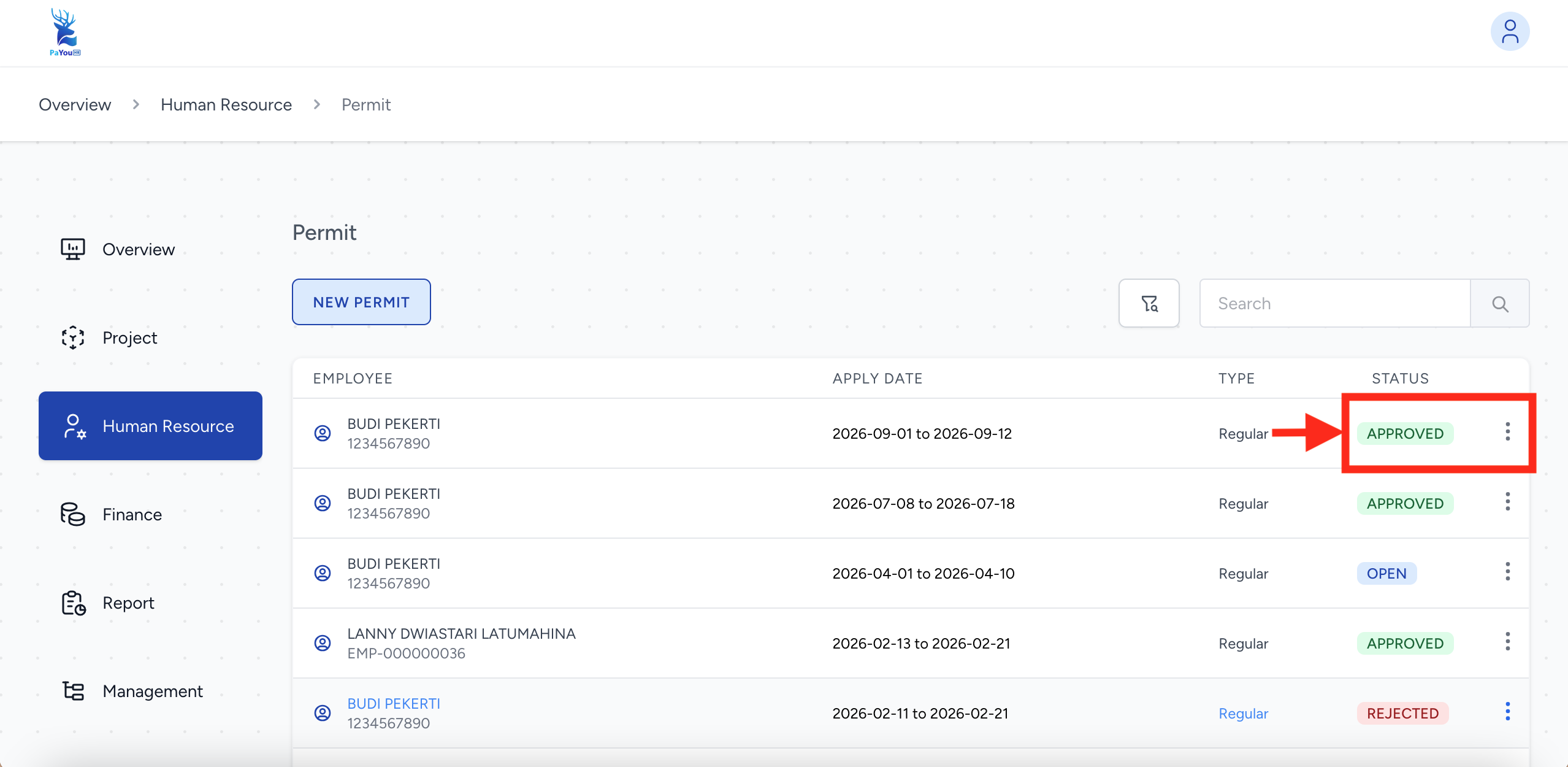Click the NEW PERMIT button
The width and height of the screenshot is (1568, 767).
[361, 302]
